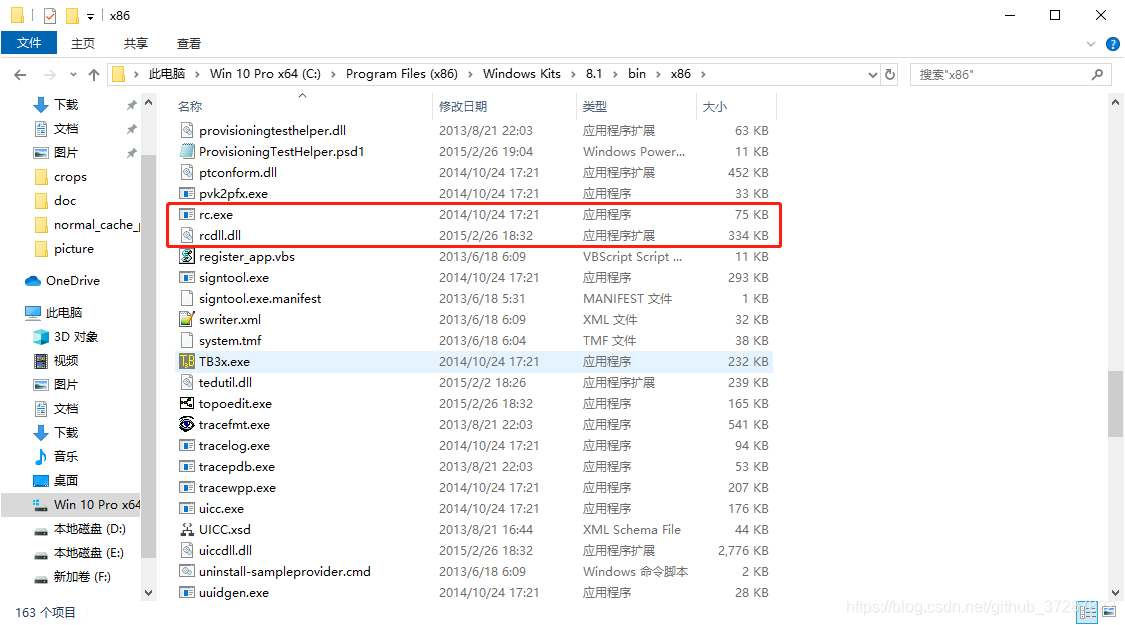The width and height of the screenshot is (1125, 625).
Task: Select 音乐 in navigation pane
Action: [x=66, y=456]
